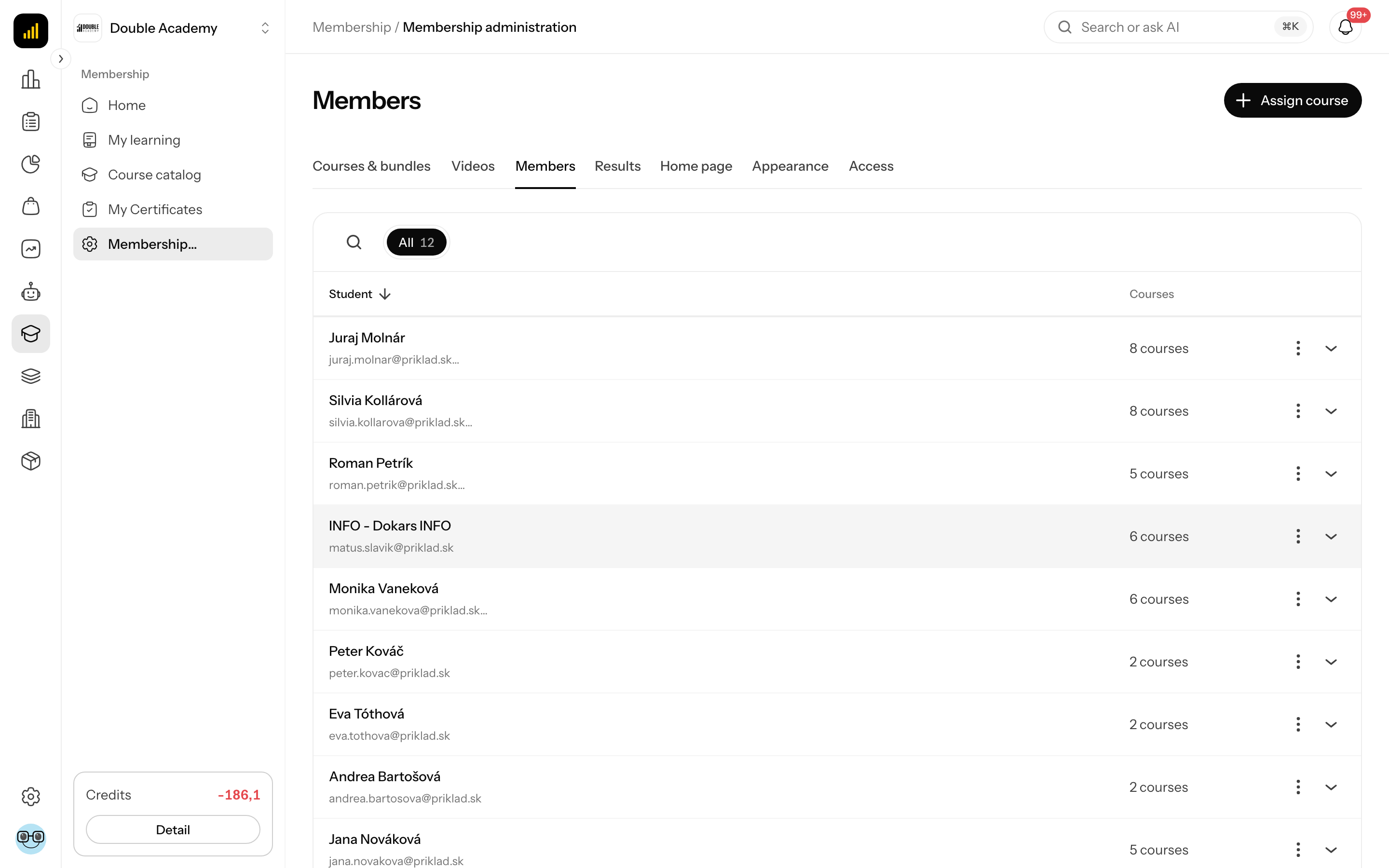
Task: Expand the sidebar with the arrow toggle
Action: click(x=61, y=58)
